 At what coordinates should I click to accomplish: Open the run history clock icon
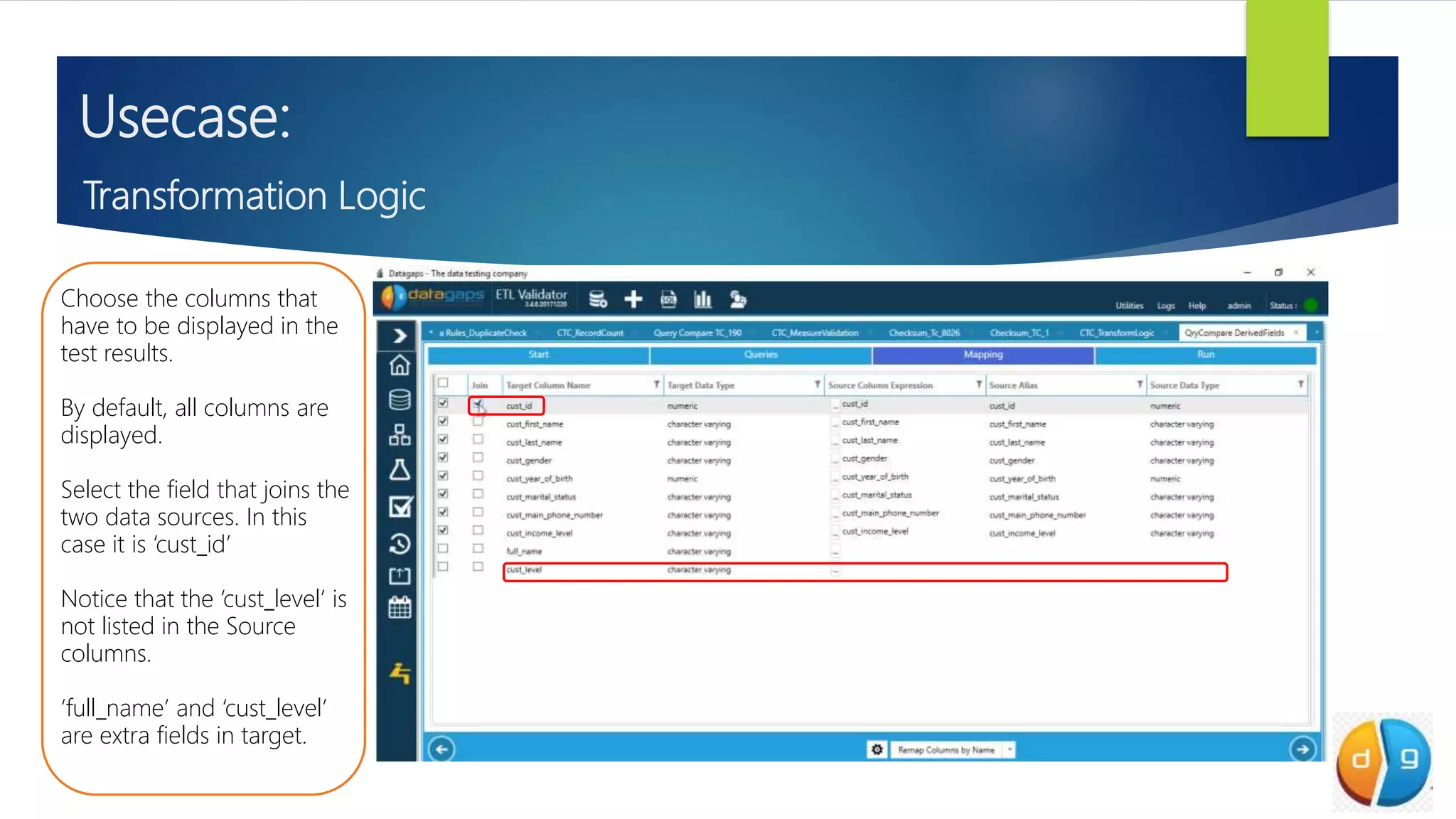[400, 544]
